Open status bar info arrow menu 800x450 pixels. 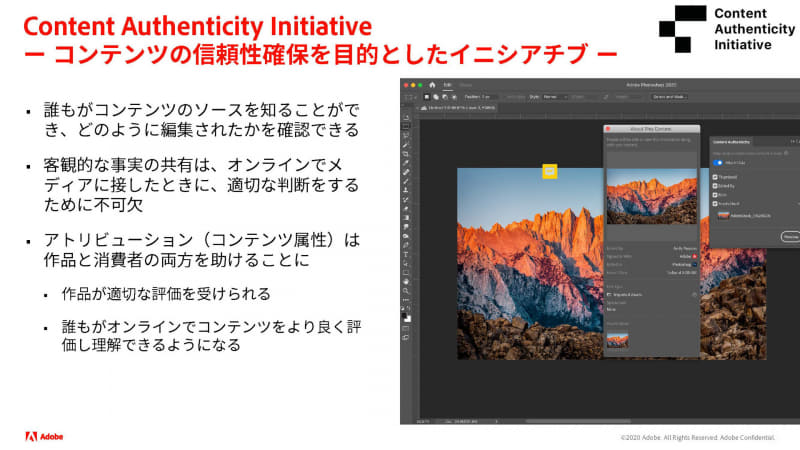pos(497,421)
